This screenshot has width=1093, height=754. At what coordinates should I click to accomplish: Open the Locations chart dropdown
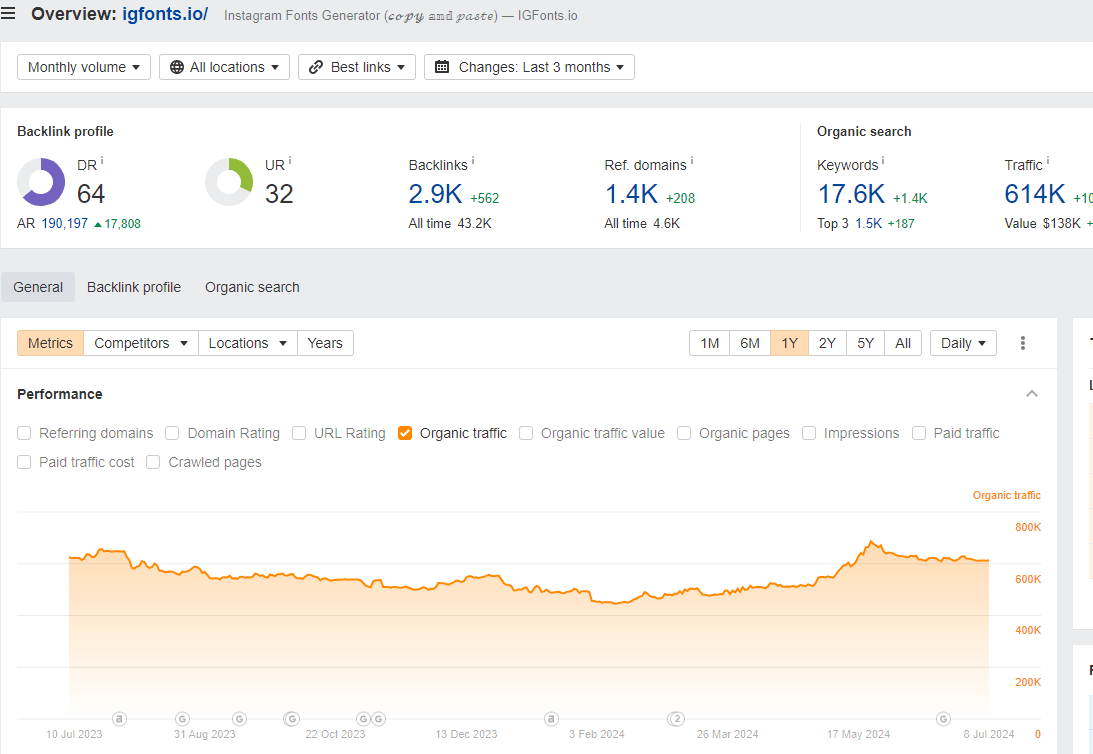(247, 343)
